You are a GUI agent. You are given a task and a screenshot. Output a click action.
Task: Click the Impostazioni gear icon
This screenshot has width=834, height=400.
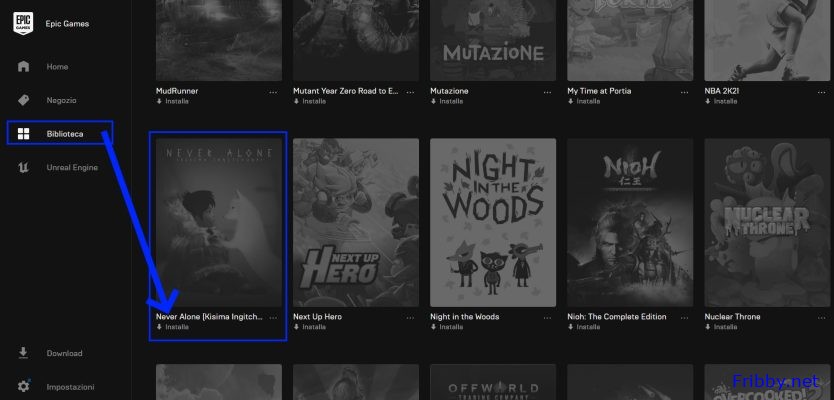pyautogui.click(x=24, y=386)
